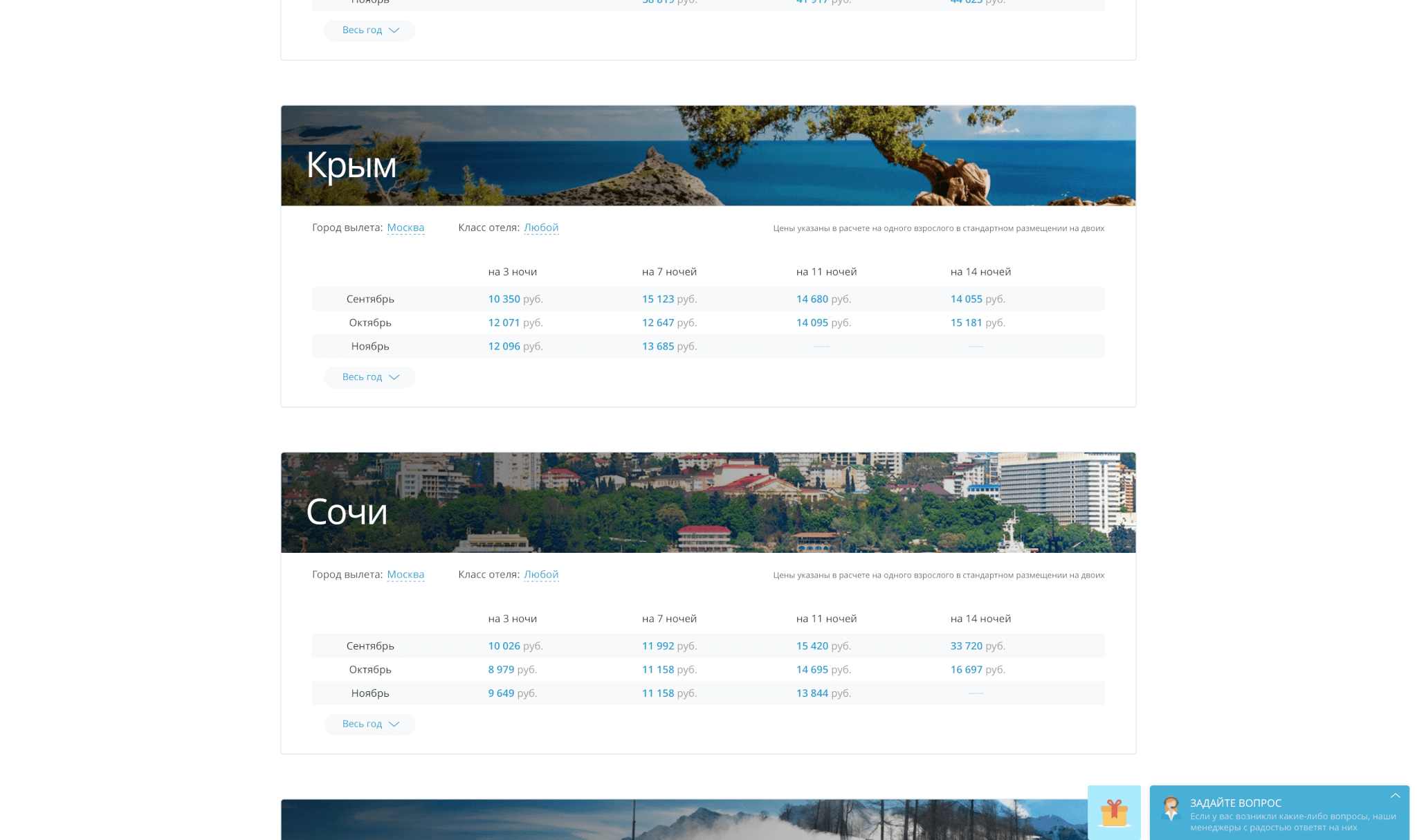Screen dimensions: 1417x840
Task: Change hotel class 'Любой' in the Сочи section
Action: (541, 574)
